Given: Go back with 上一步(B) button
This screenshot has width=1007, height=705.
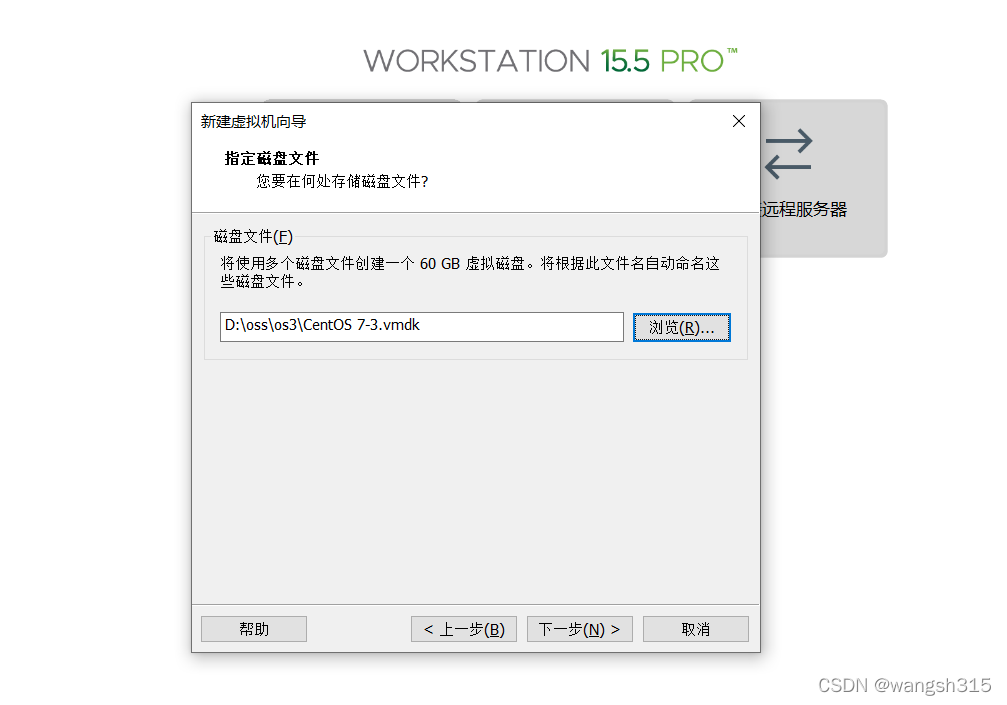Looking at the screenshot, I should click(464, 629).
